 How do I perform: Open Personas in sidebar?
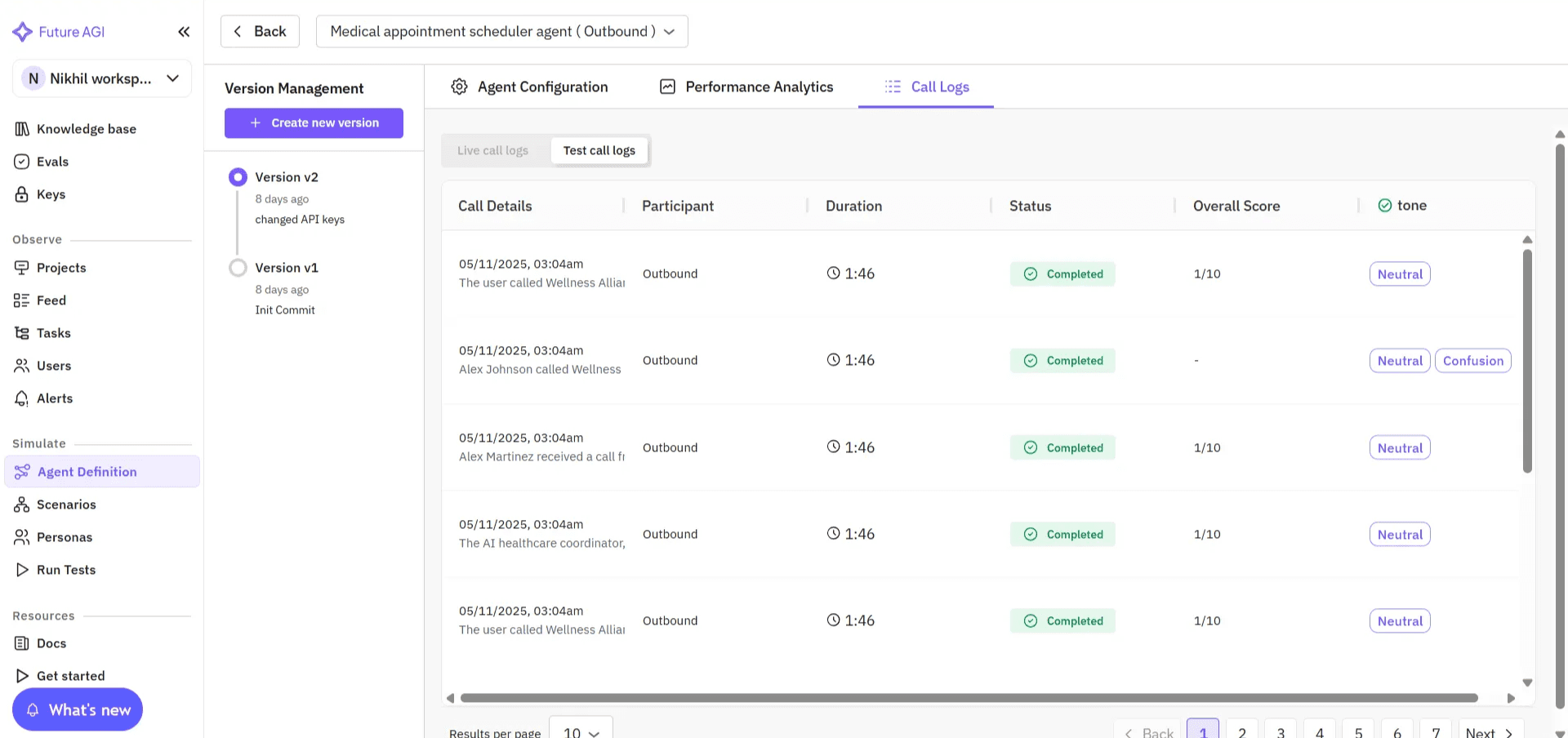pos(65,537)
